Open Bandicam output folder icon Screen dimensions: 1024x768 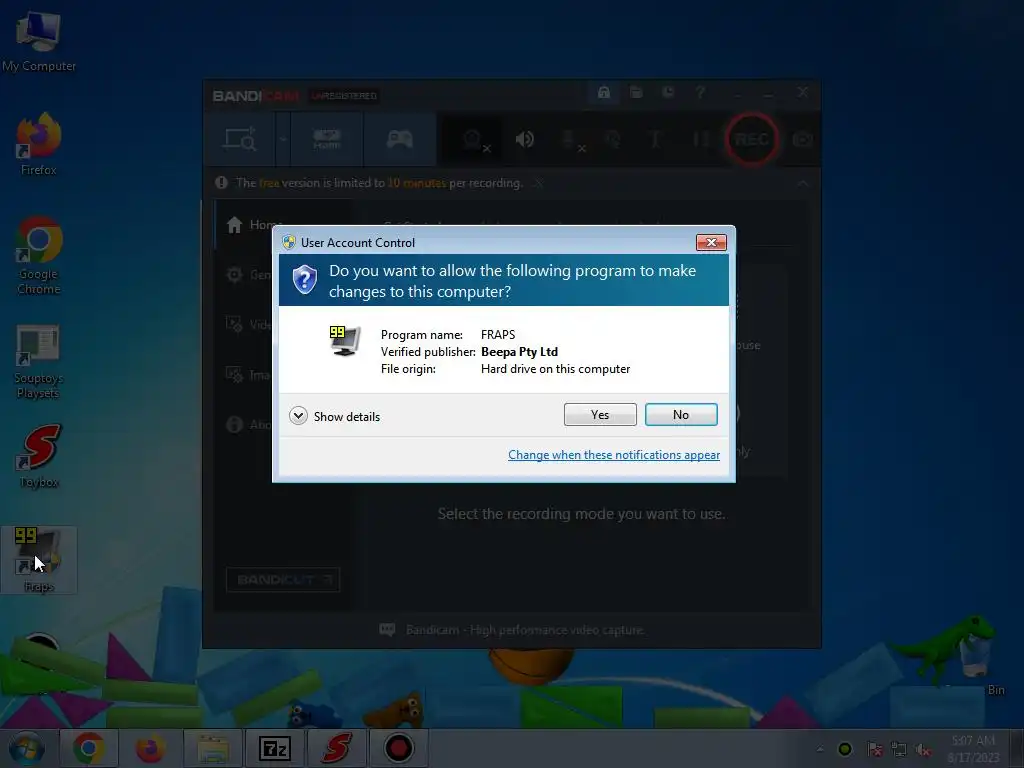pyautogui.click(x=636, y=92)
